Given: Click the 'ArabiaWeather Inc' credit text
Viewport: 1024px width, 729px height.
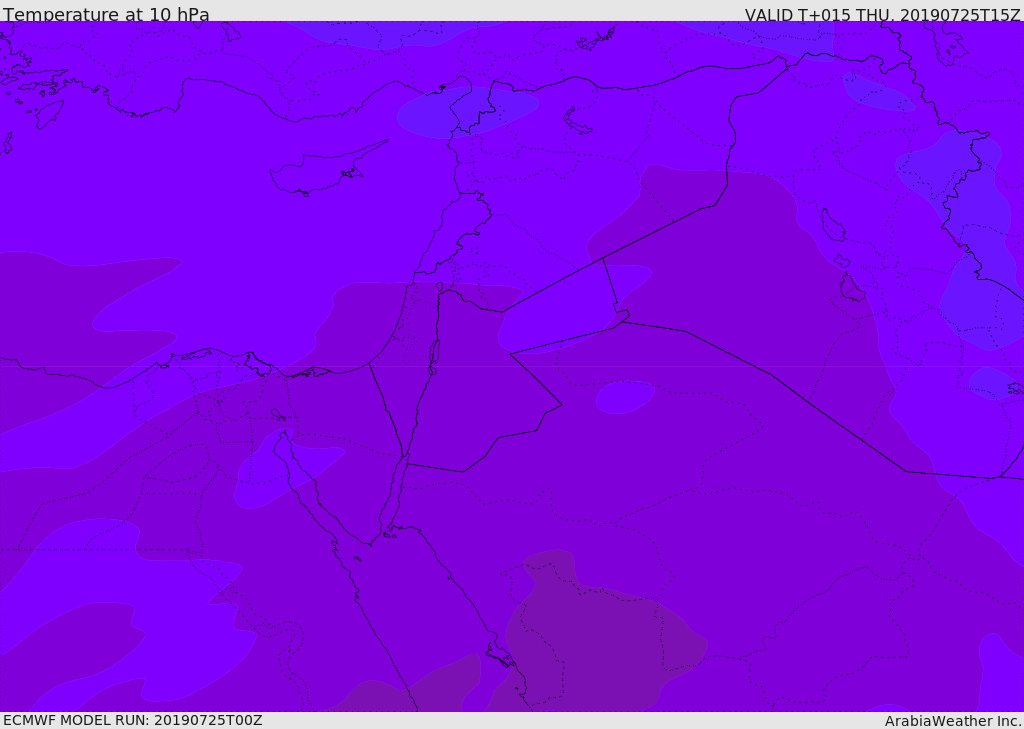Looking at the screenshot, I should pos(953,721).
